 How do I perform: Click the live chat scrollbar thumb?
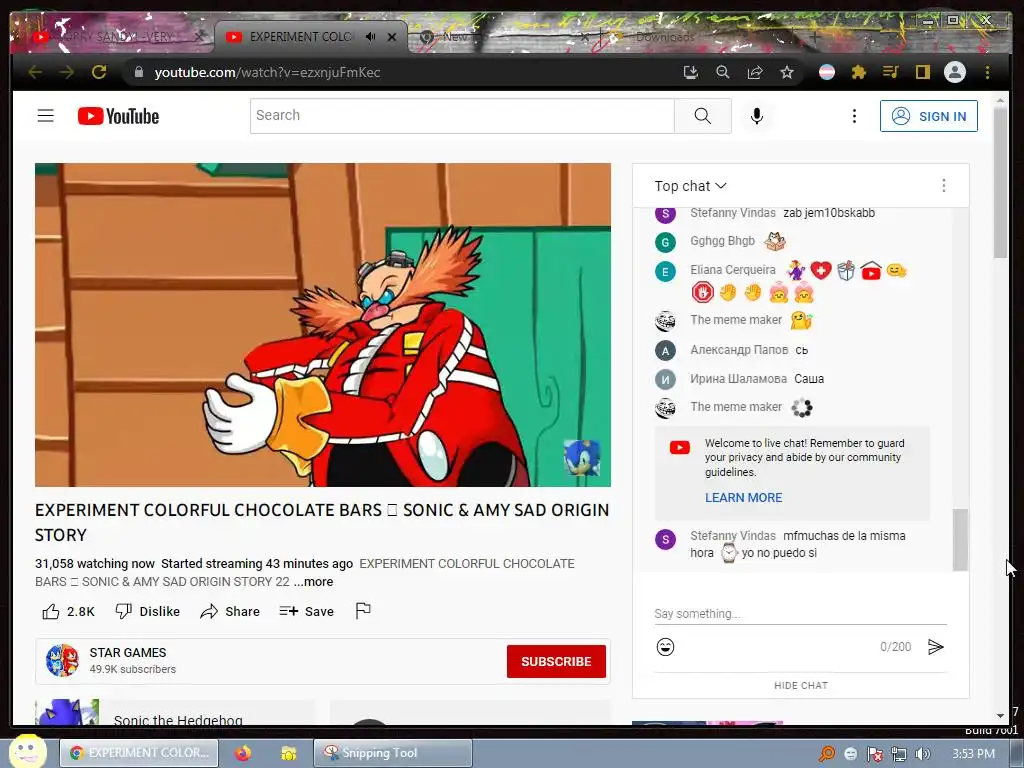(959, 539)
